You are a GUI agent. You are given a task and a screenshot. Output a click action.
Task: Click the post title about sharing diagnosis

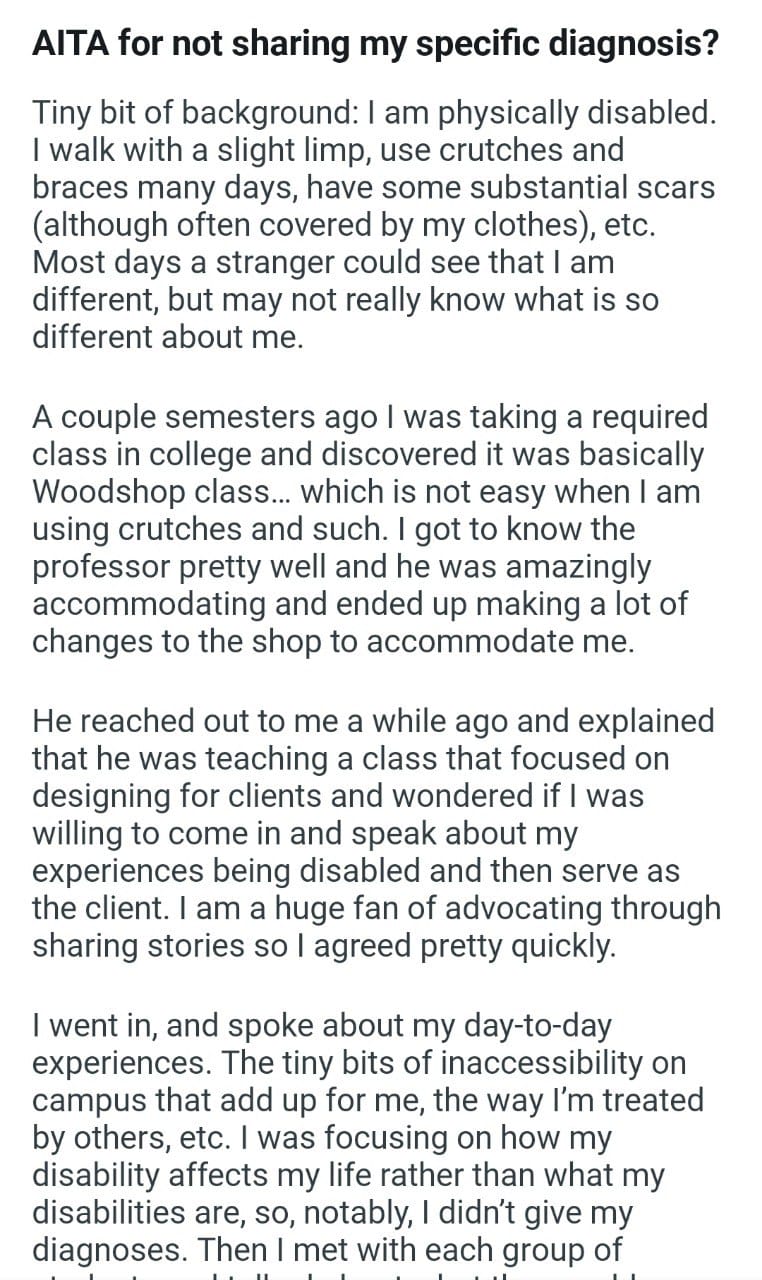pyautogui.click(x=375, y=46)
